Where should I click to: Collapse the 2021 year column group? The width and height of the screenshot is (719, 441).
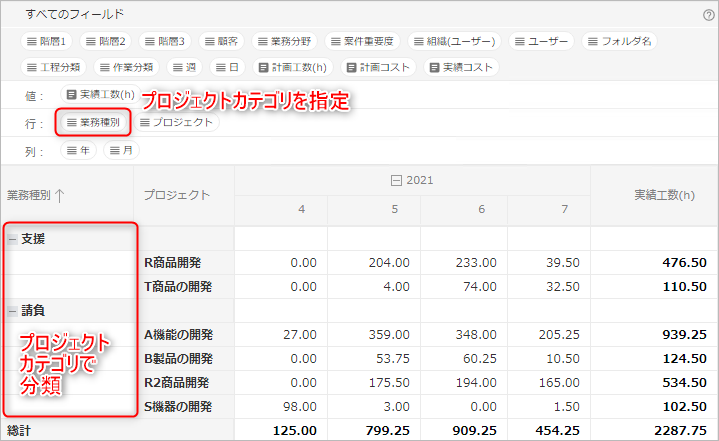tap(396, 180)
